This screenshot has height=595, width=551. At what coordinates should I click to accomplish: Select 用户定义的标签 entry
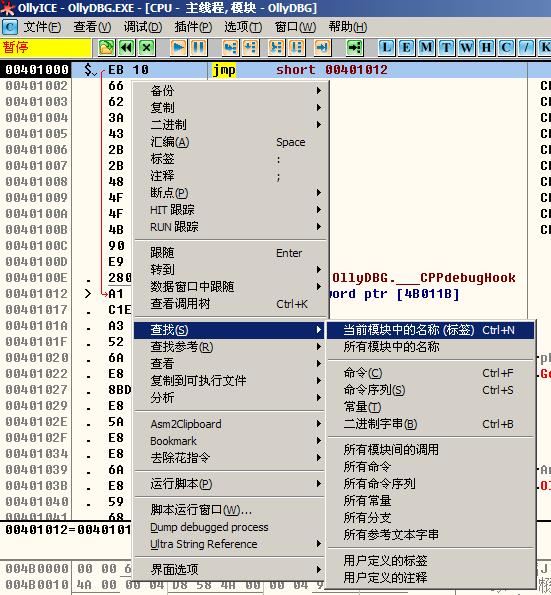click(x=431, y=561)
